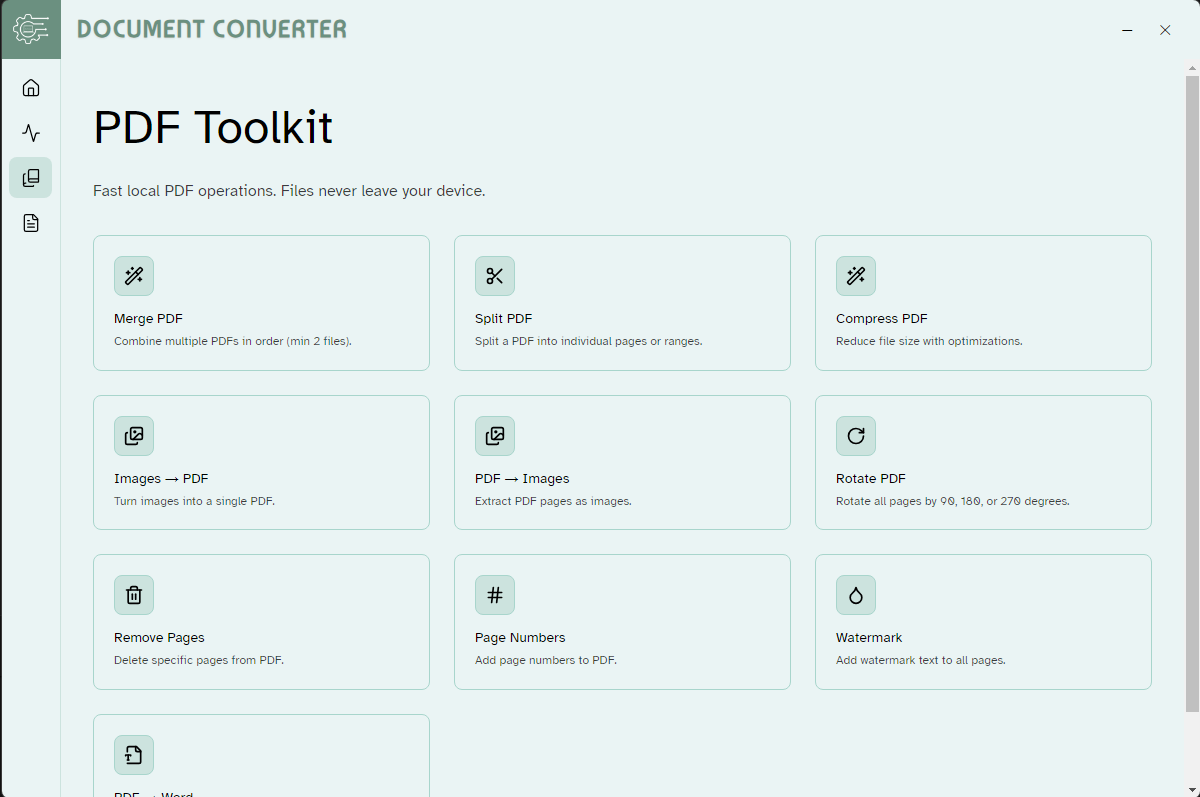Click the Page Numbers hash icon

[495, 595]
